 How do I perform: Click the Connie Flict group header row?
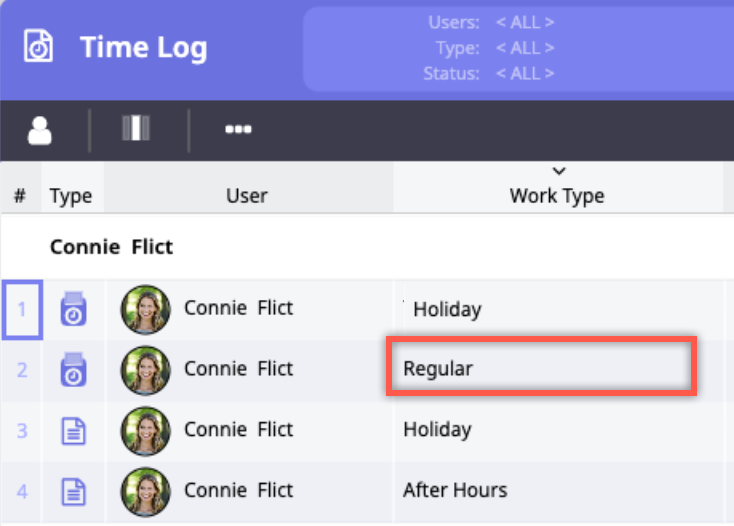(x=112, y=246)
